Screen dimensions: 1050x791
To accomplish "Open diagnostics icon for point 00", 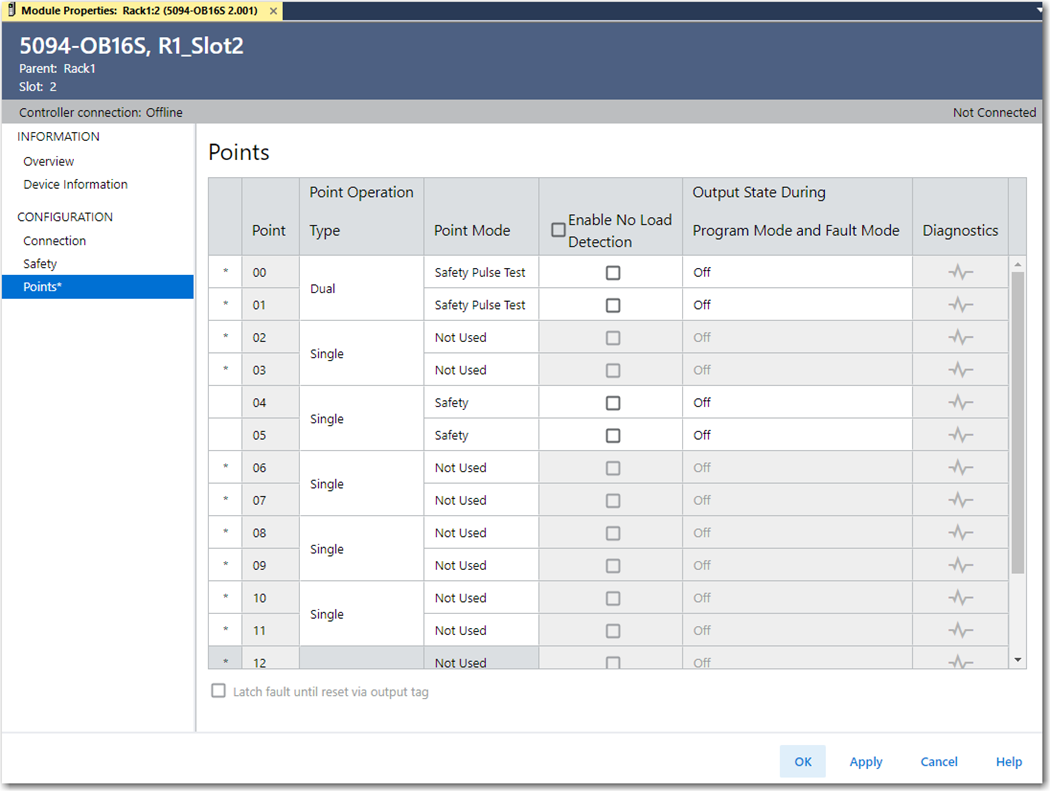I will tap(960, 272).
